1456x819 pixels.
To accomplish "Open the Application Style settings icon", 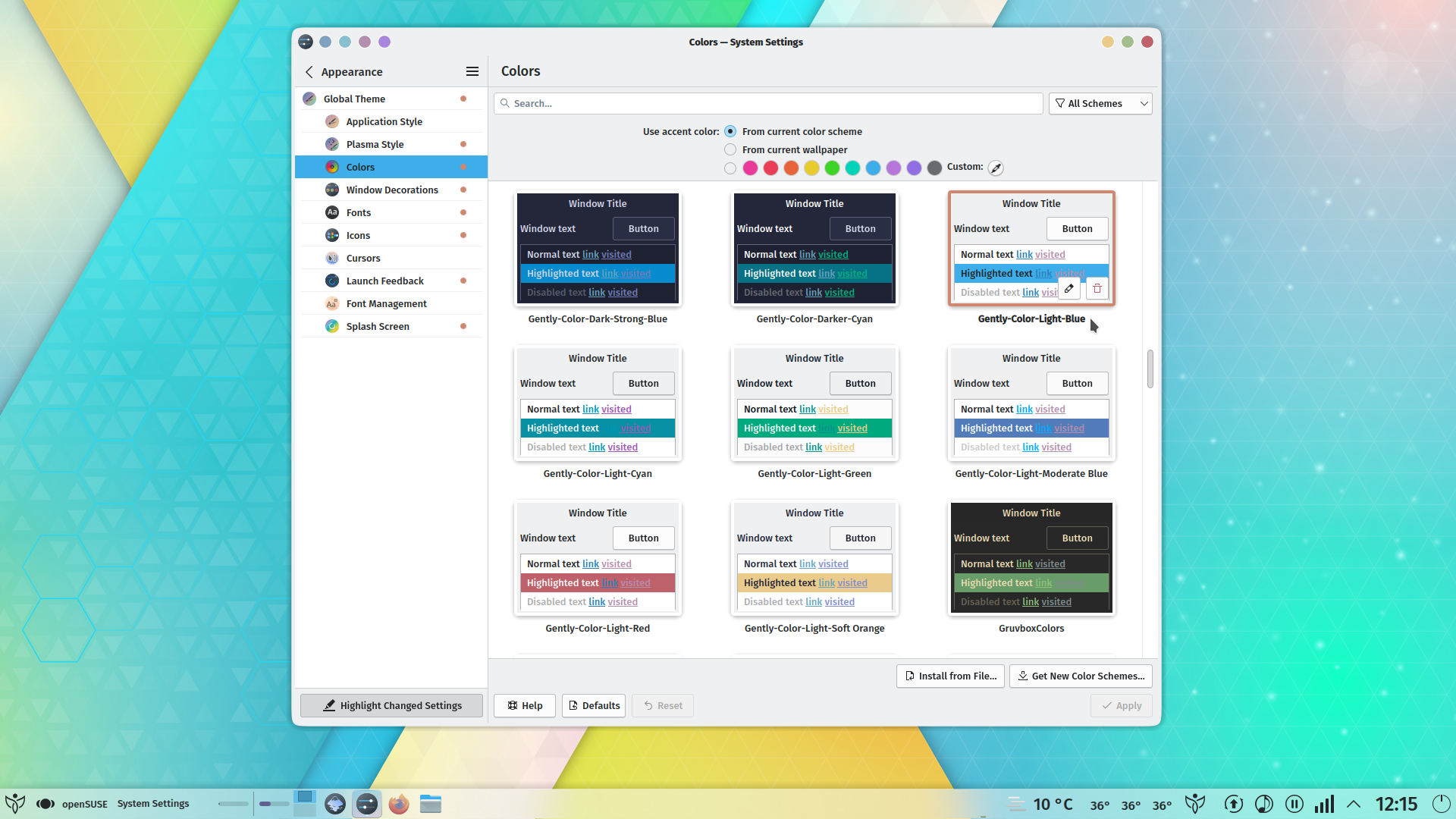I will click(x=332, y=121).
